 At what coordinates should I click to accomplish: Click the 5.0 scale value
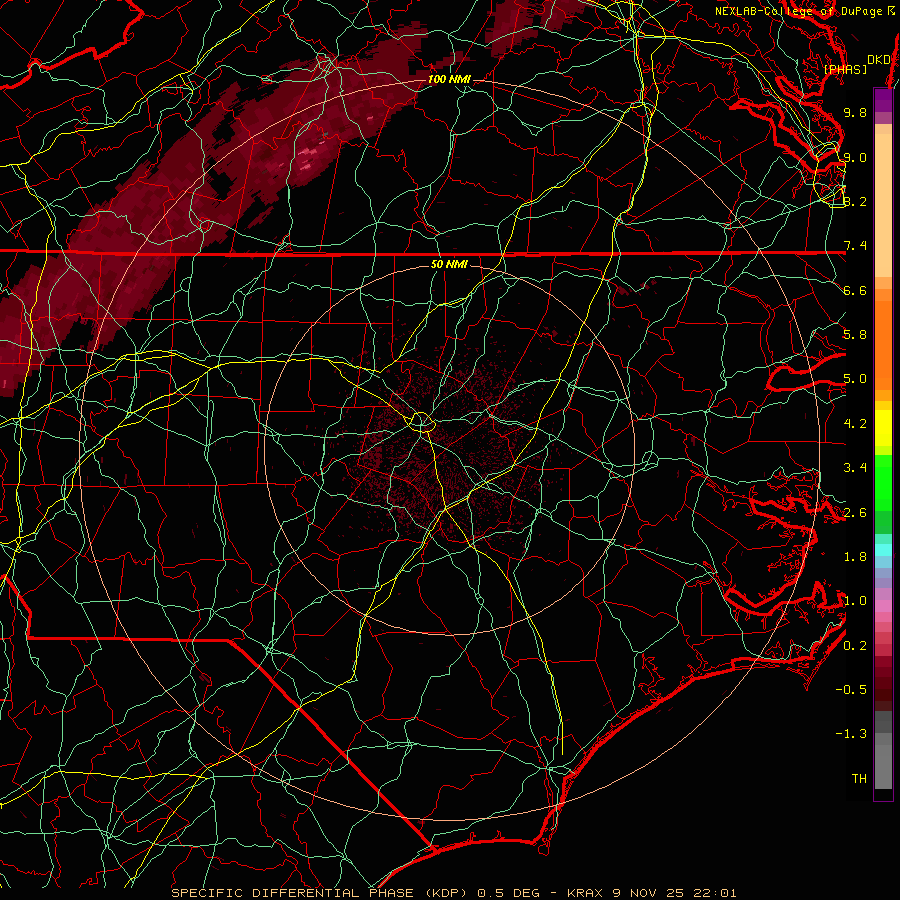click(855, 379)
